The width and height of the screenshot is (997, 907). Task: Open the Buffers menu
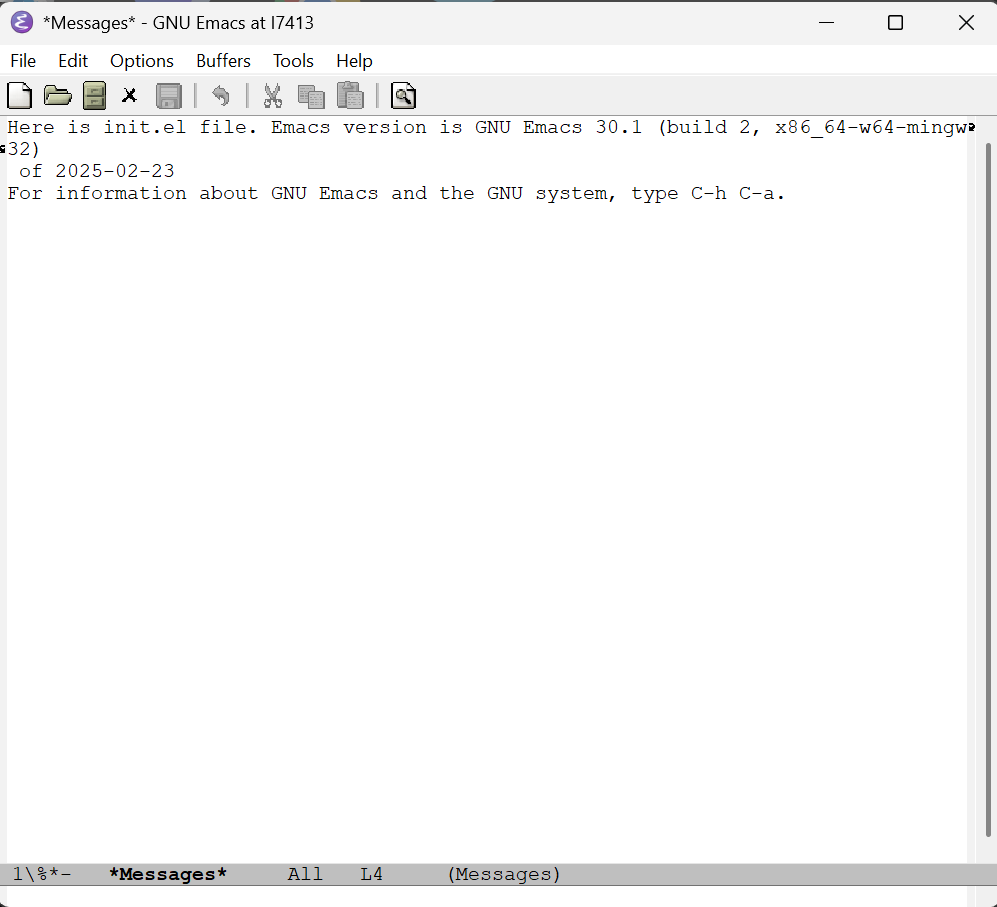pos(223,61)
